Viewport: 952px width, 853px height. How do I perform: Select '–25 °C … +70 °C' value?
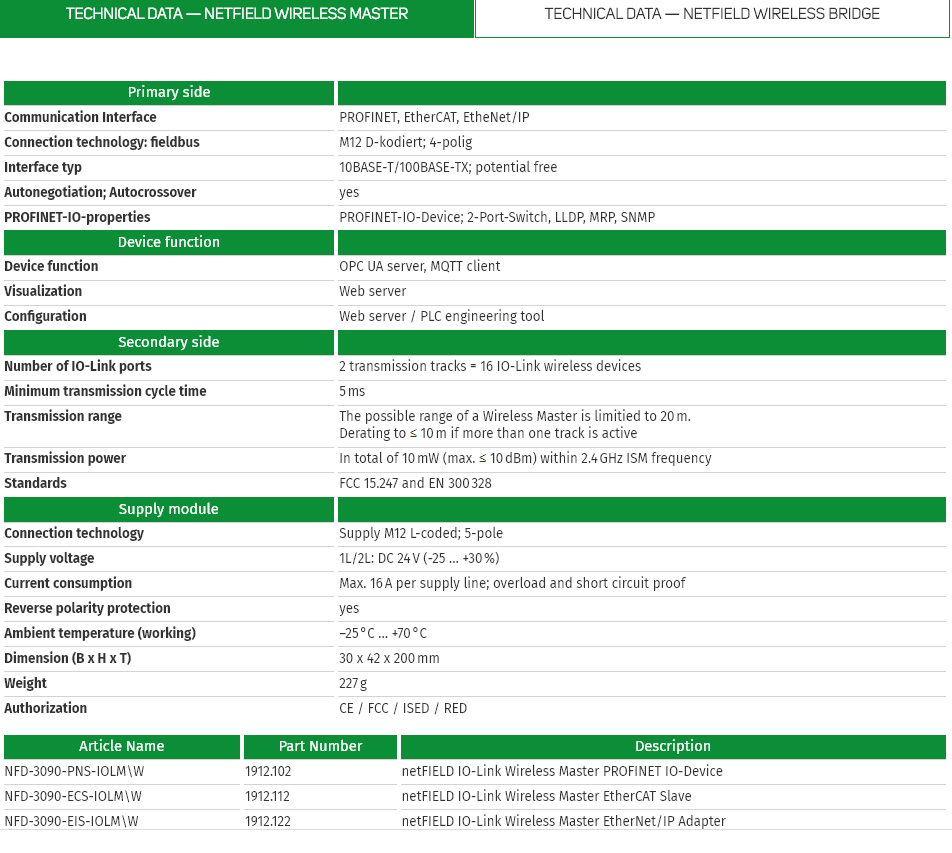click(382, 633)
